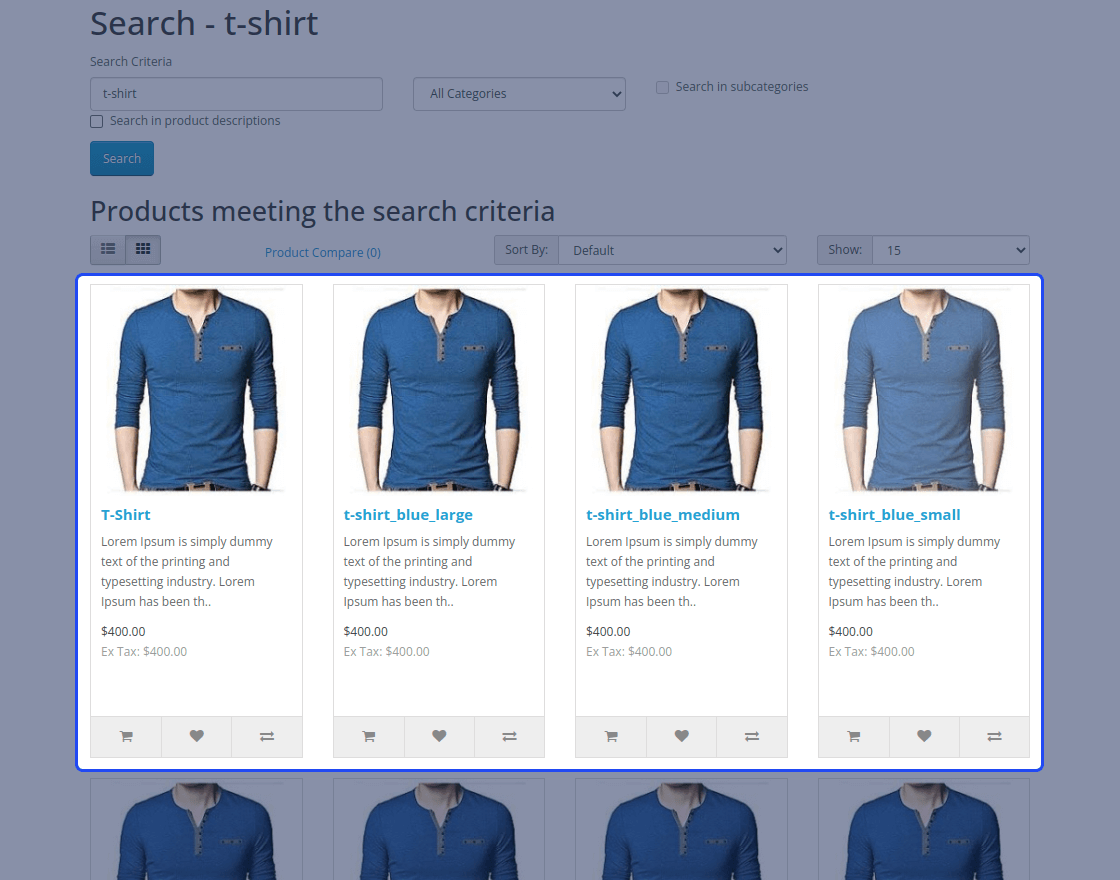Open the t-shirt_blue_large title link
The image size is (1120, 880).
[x=408, y=515]
